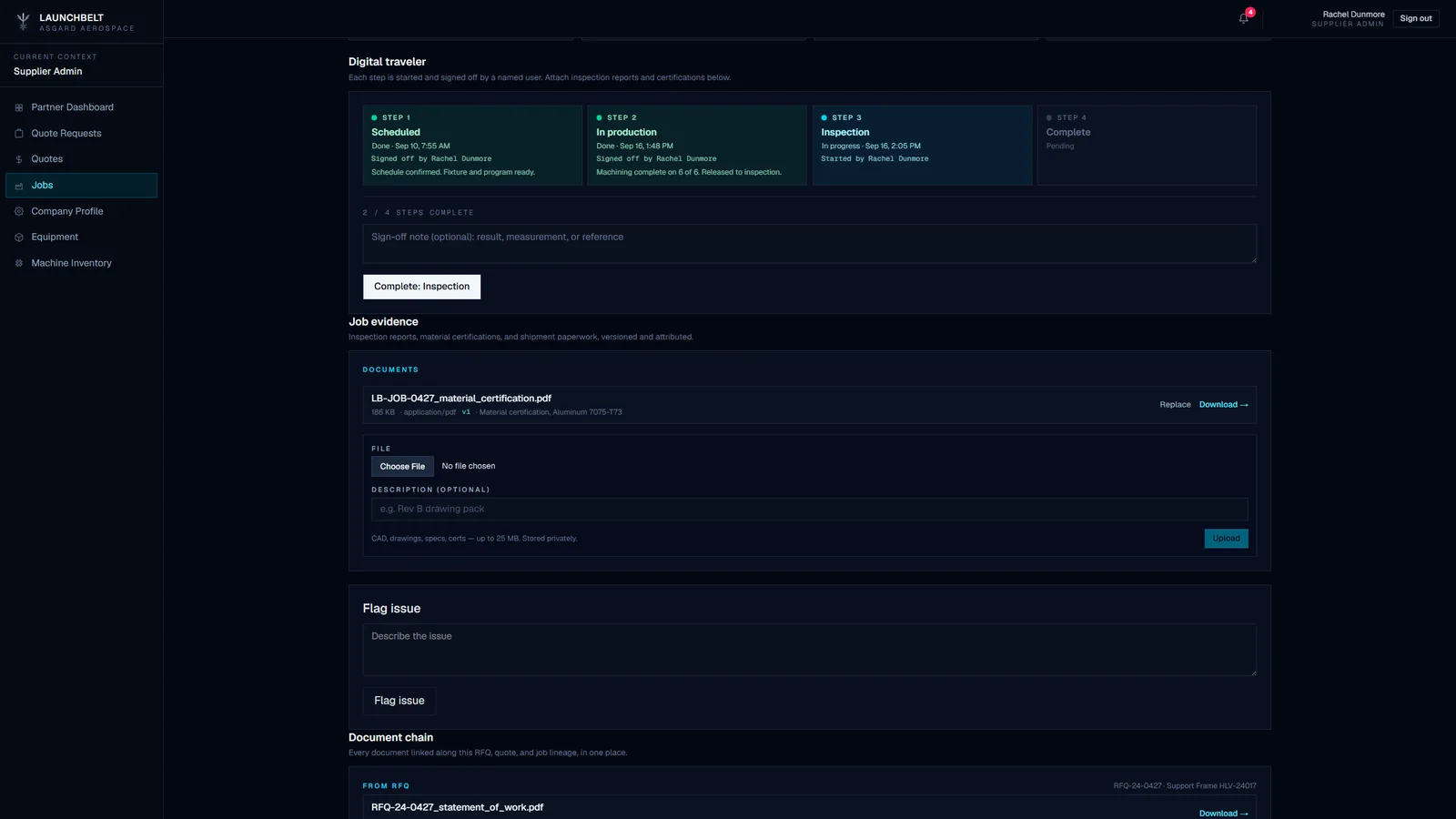The image size is (1456, 819).
Task: Open notifications bell icon
Action: point(1244,18)
